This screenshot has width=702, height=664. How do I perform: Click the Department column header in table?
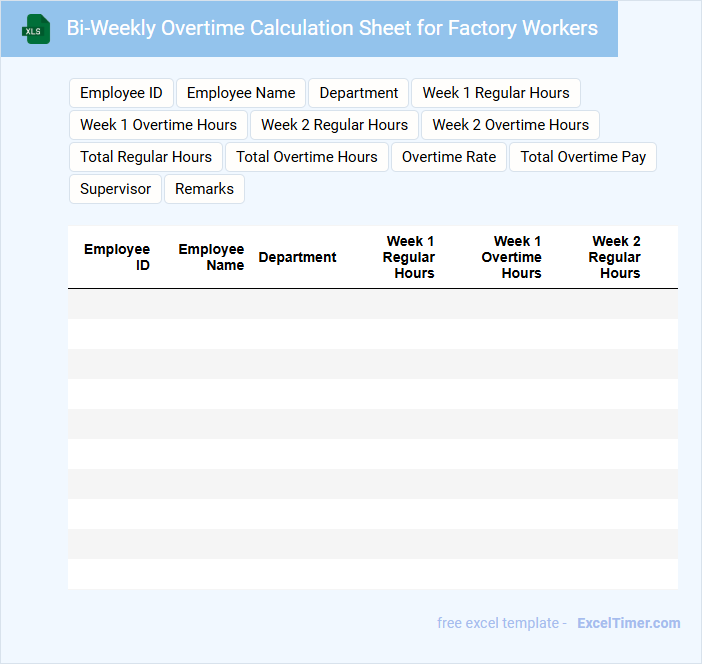pos(297,257)
